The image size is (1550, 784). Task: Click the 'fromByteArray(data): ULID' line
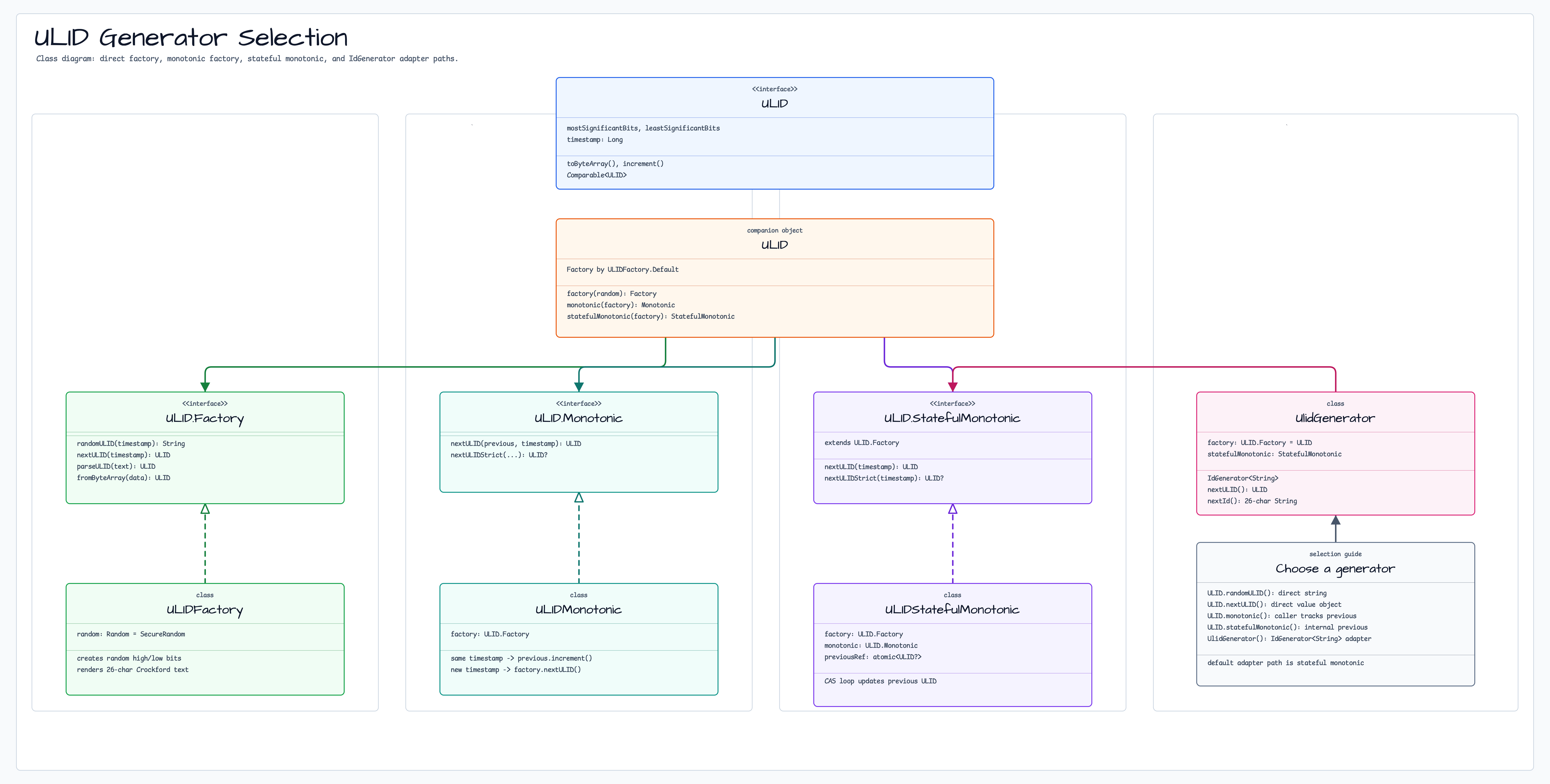click(x=123, y=478)
